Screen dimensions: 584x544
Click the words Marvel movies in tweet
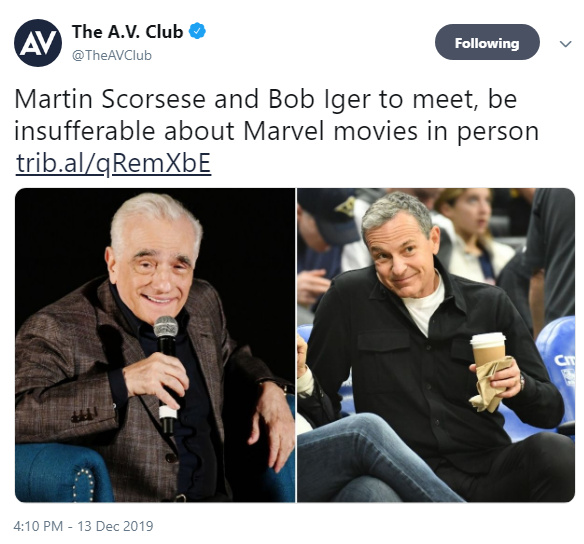click(330, 131)
